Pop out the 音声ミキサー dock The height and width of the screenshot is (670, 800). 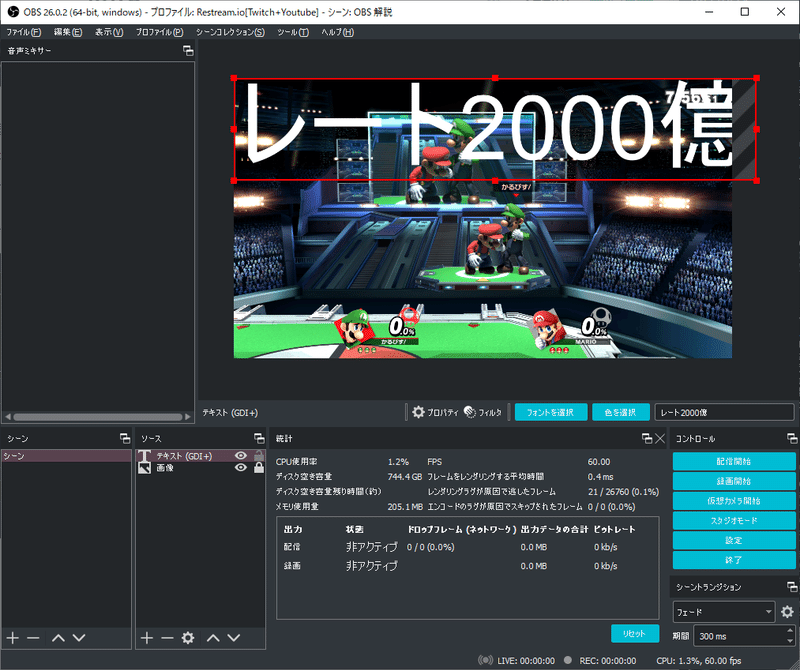point(188,51)
